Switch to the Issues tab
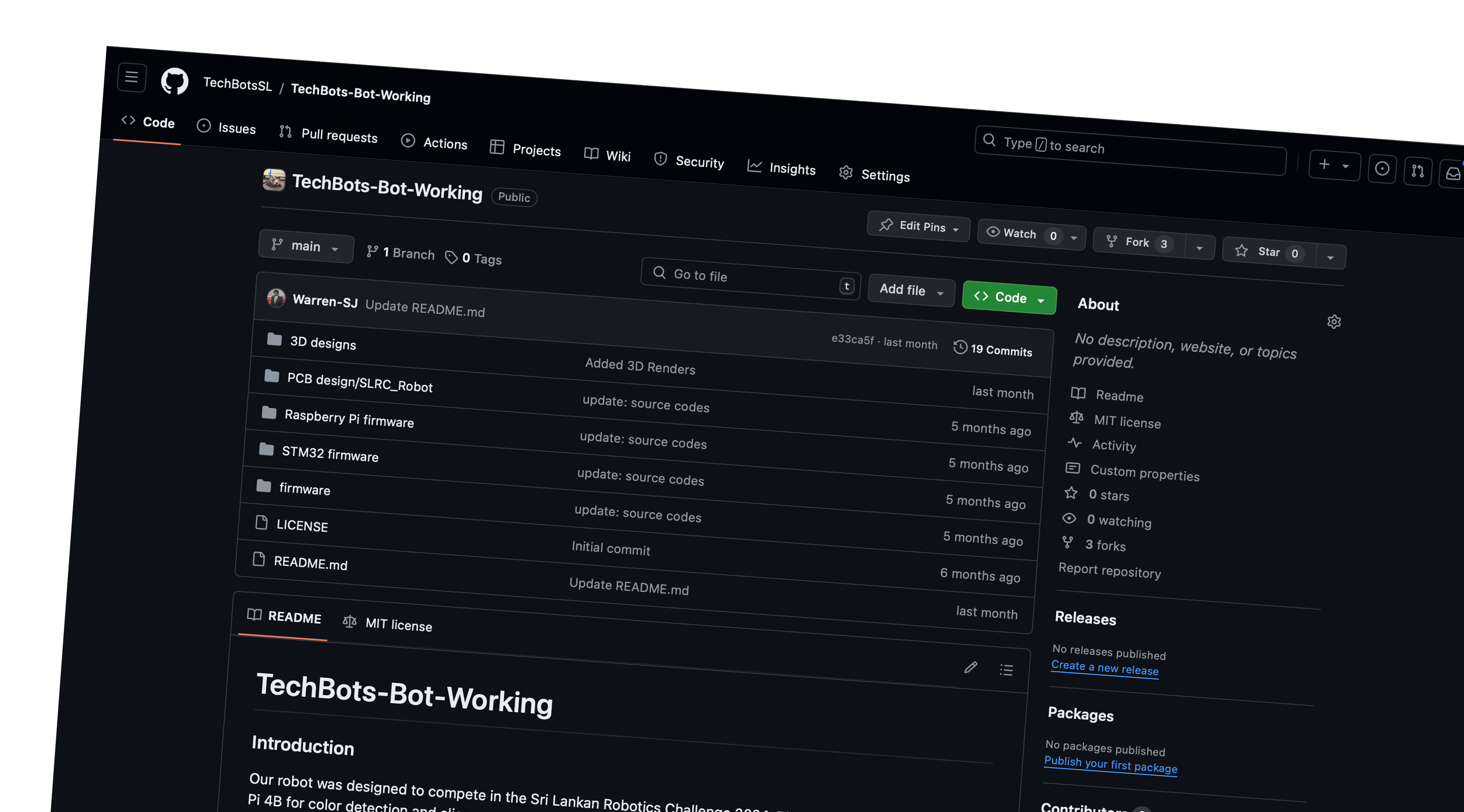Image resolution: width=1464 pixels, height=812 pixels. (x=226, y=127)
